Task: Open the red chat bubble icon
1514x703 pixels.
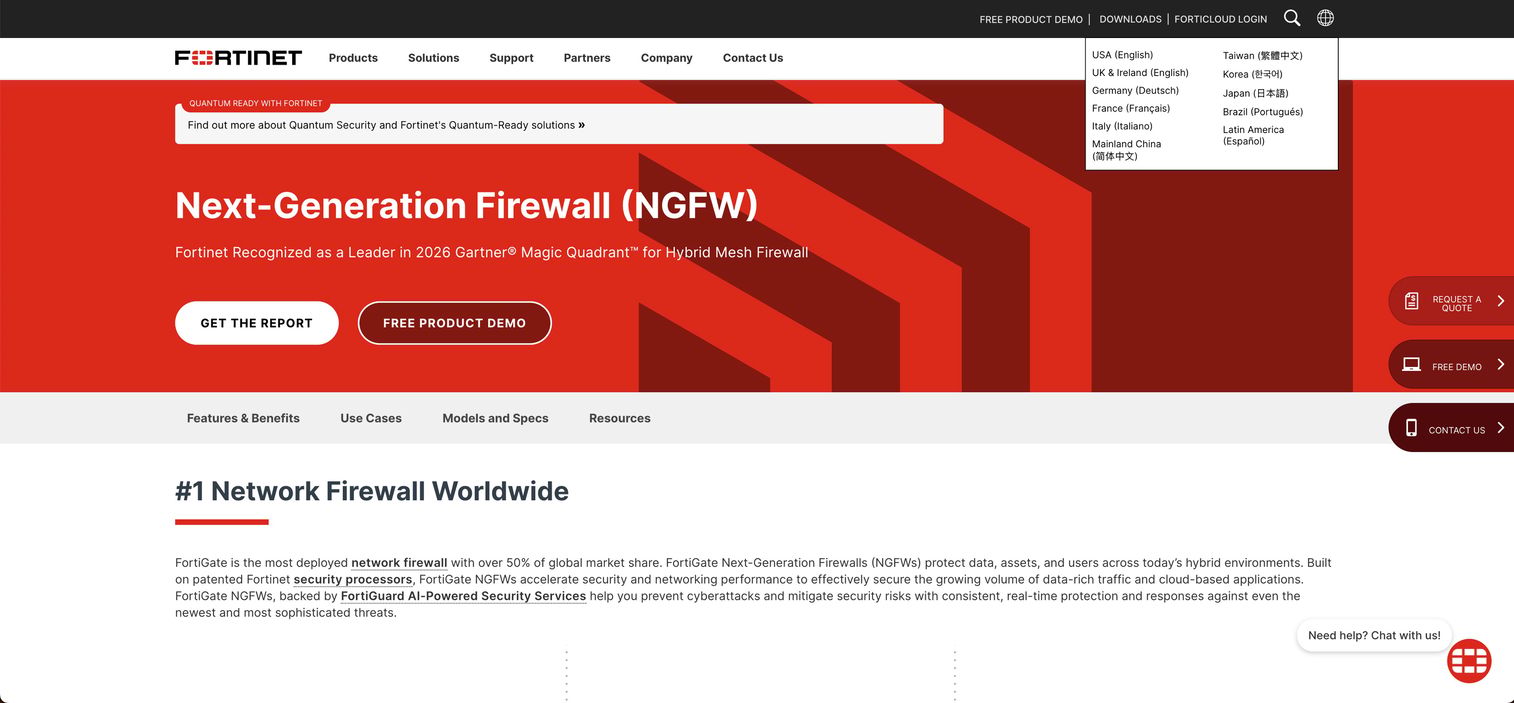Action: (1469, 661)
